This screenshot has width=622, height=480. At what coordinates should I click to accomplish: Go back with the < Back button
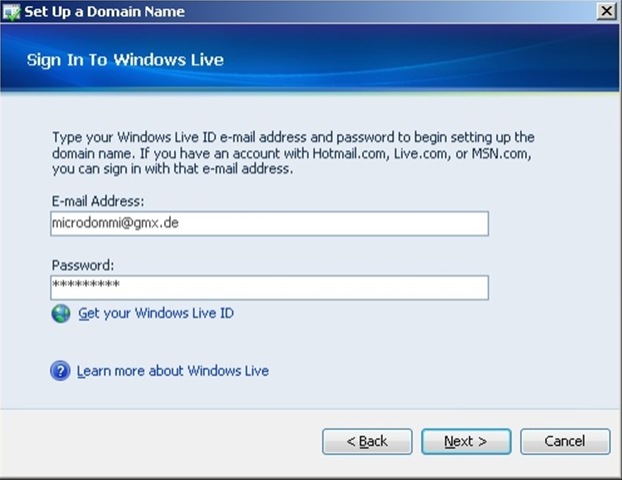[x=367, y=441]
